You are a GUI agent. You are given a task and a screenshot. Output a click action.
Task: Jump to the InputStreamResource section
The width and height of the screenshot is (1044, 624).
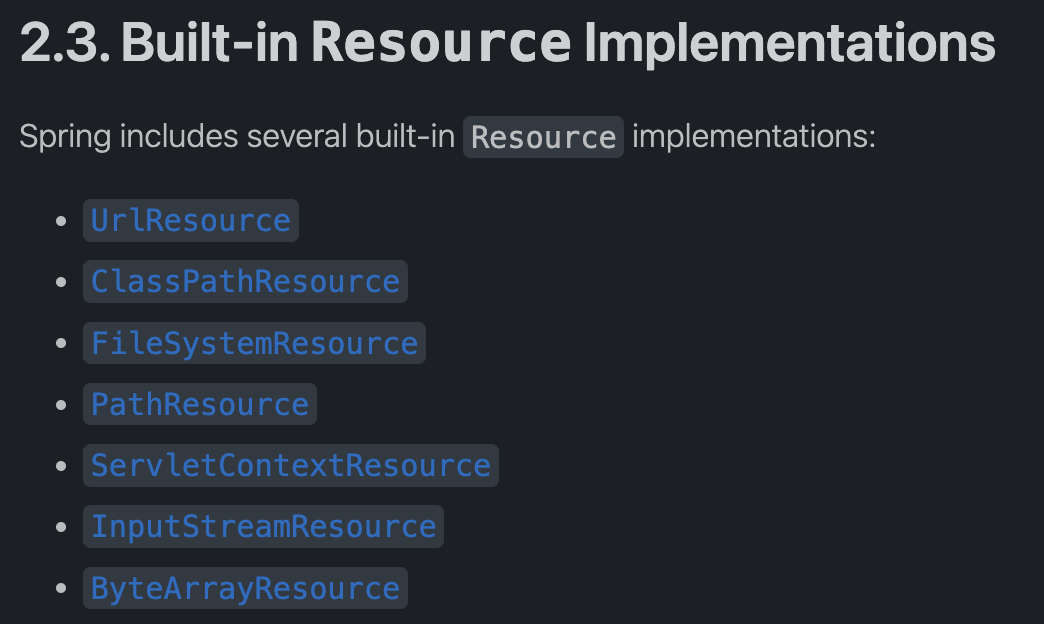(x=263, y=527)
